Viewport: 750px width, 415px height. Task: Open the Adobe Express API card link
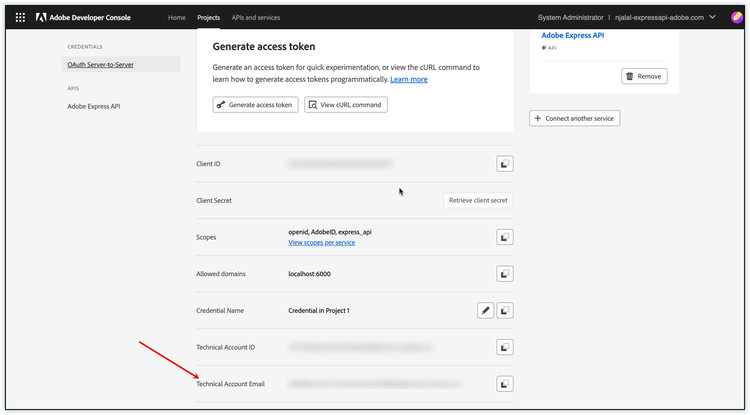pyautogui.click(x=573, y=35)
